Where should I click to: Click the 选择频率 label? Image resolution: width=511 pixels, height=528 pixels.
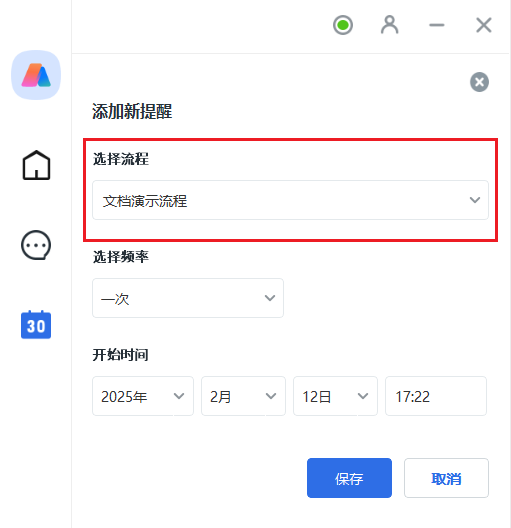point(121,257)
